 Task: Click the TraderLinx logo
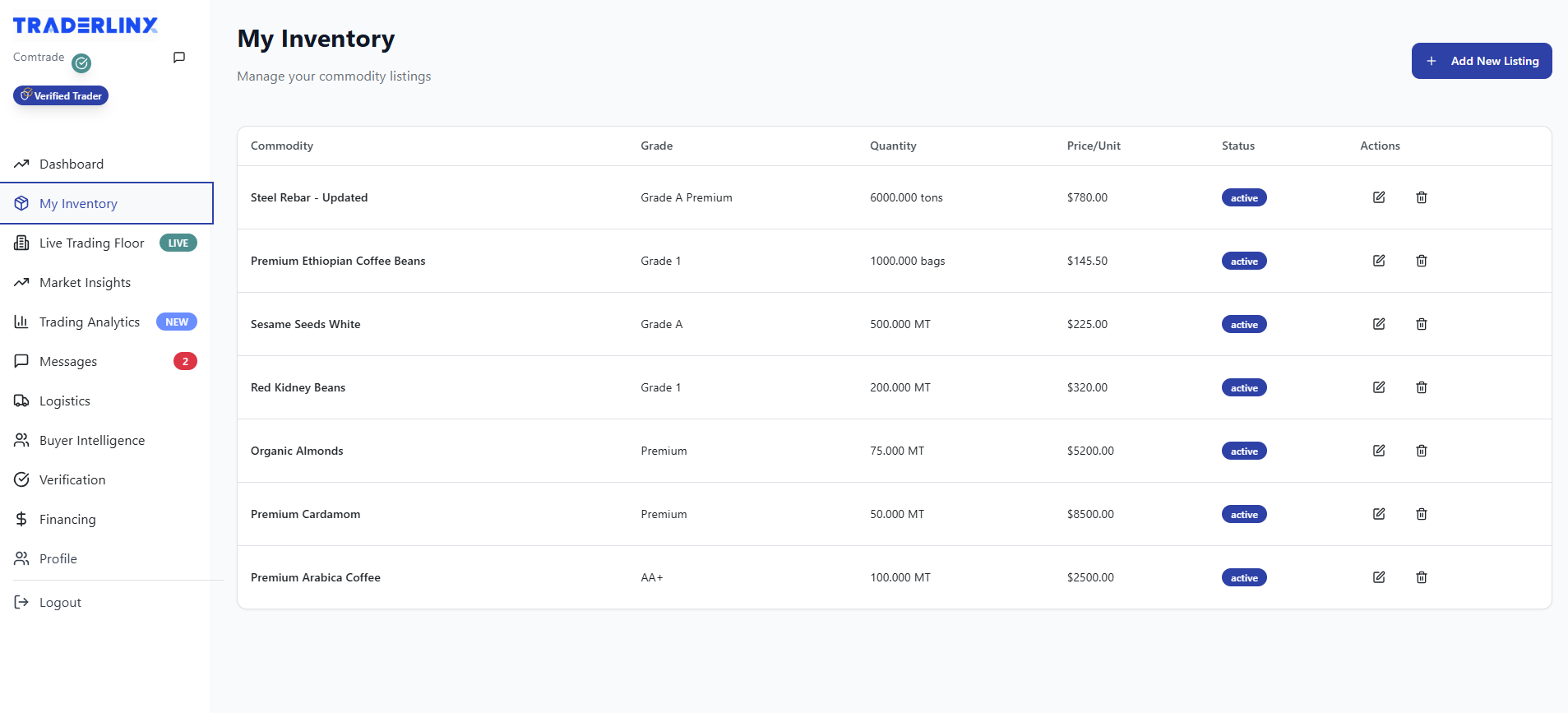(x=86, y=25)
